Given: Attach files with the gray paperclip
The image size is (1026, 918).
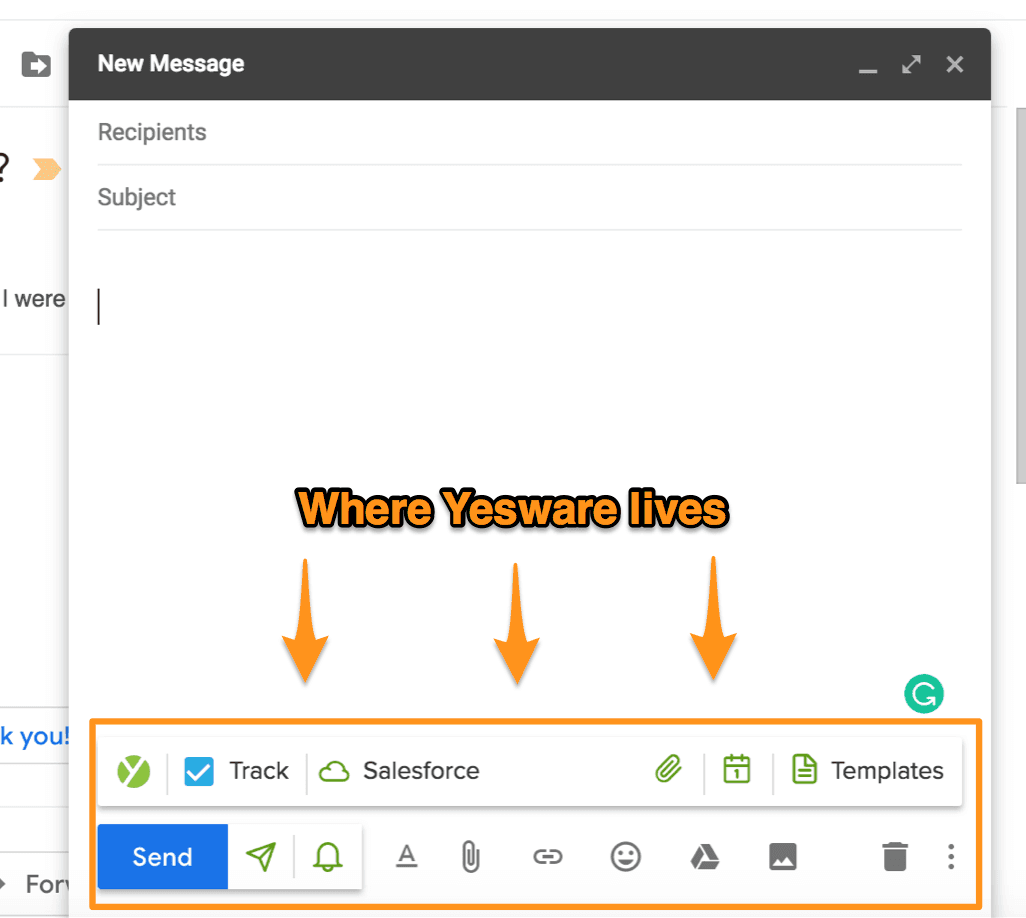Looking at the screenshot, I should [470, 857].
